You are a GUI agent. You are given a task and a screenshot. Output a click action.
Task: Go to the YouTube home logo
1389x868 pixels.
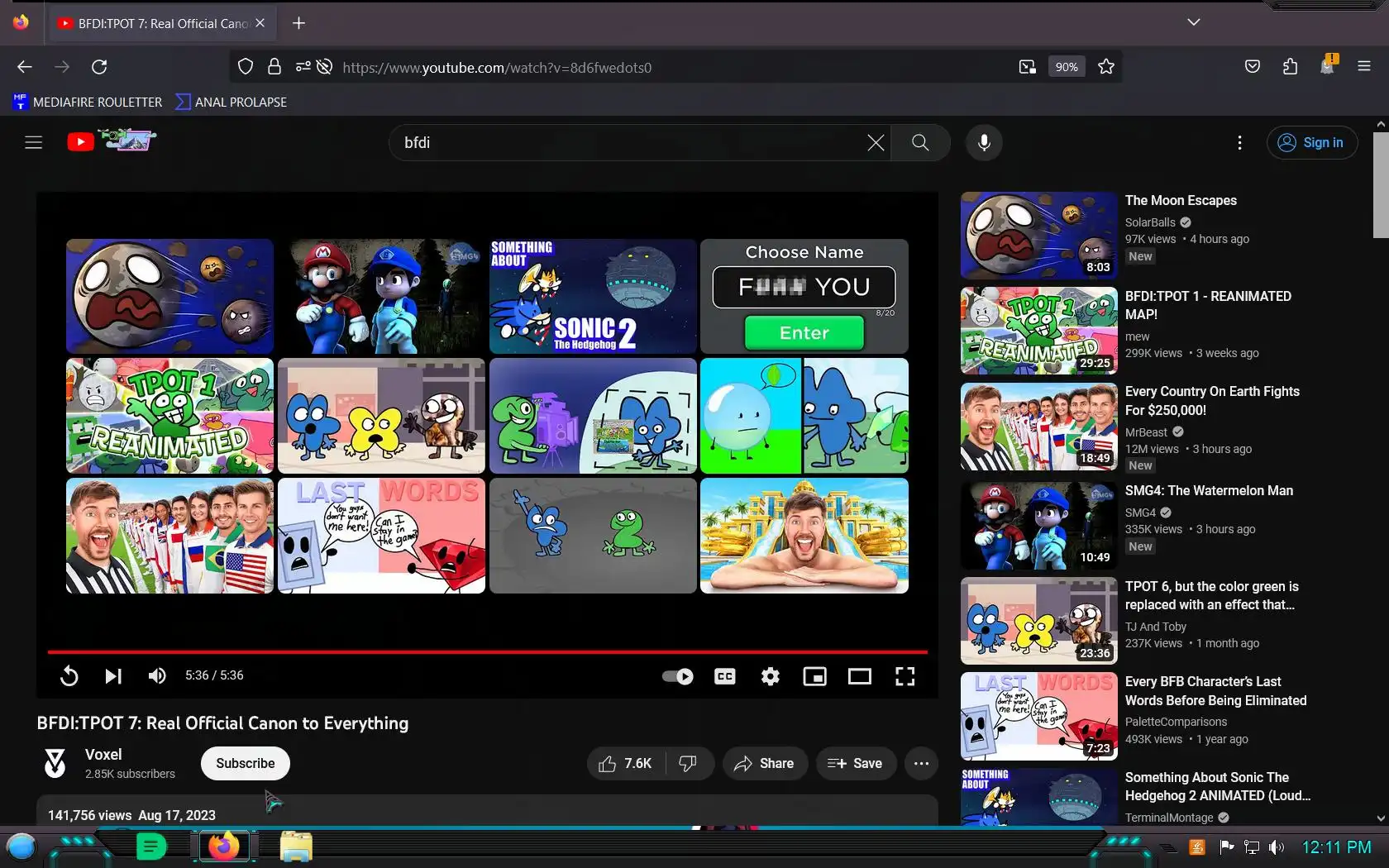pyautogui.click(x=112, y=141)
